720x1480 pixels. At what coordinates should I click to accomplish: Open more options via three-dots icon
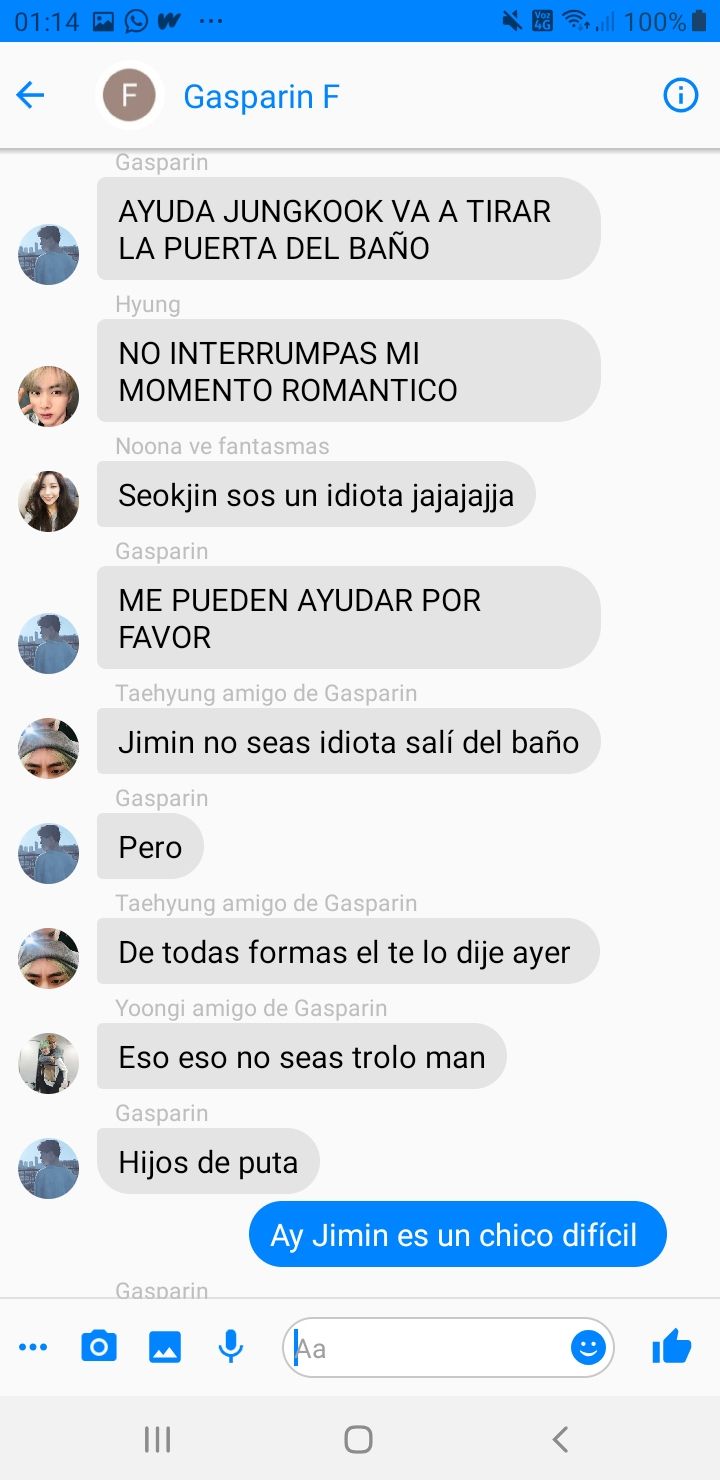pyautogui.click(x=33, y=1348)
